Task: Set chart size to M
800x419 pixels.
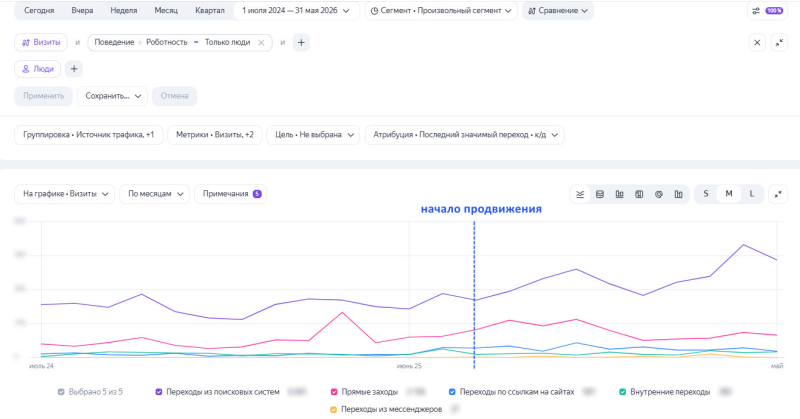Action: [x=729, y=194]
